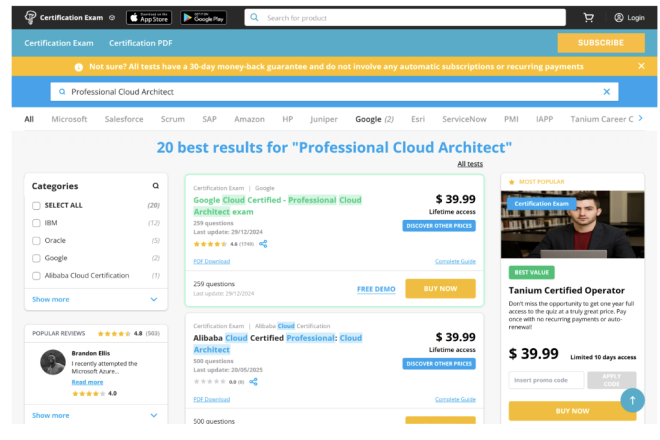This screenshot has width=660, height=440.
Task: Check the Oracle category checkbox
Action: pos(36,241)
